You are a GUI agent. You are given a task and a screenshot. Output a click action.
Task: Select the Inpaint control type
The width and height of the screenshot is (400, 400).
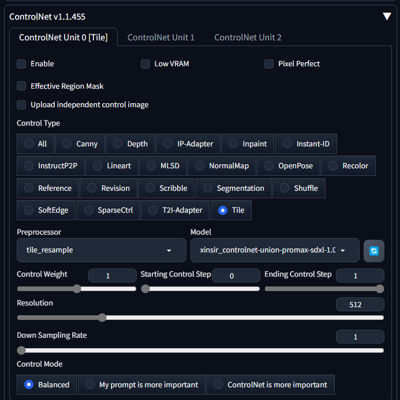click(x=247, y=144)
